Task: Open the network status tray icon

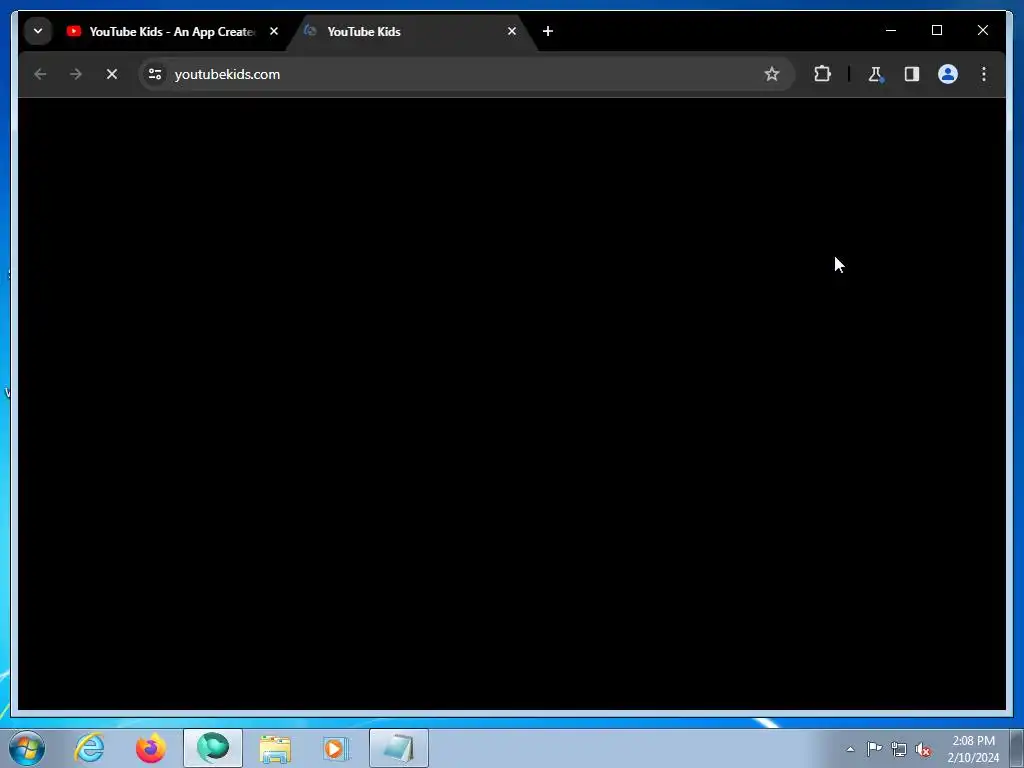Action: 899,749
